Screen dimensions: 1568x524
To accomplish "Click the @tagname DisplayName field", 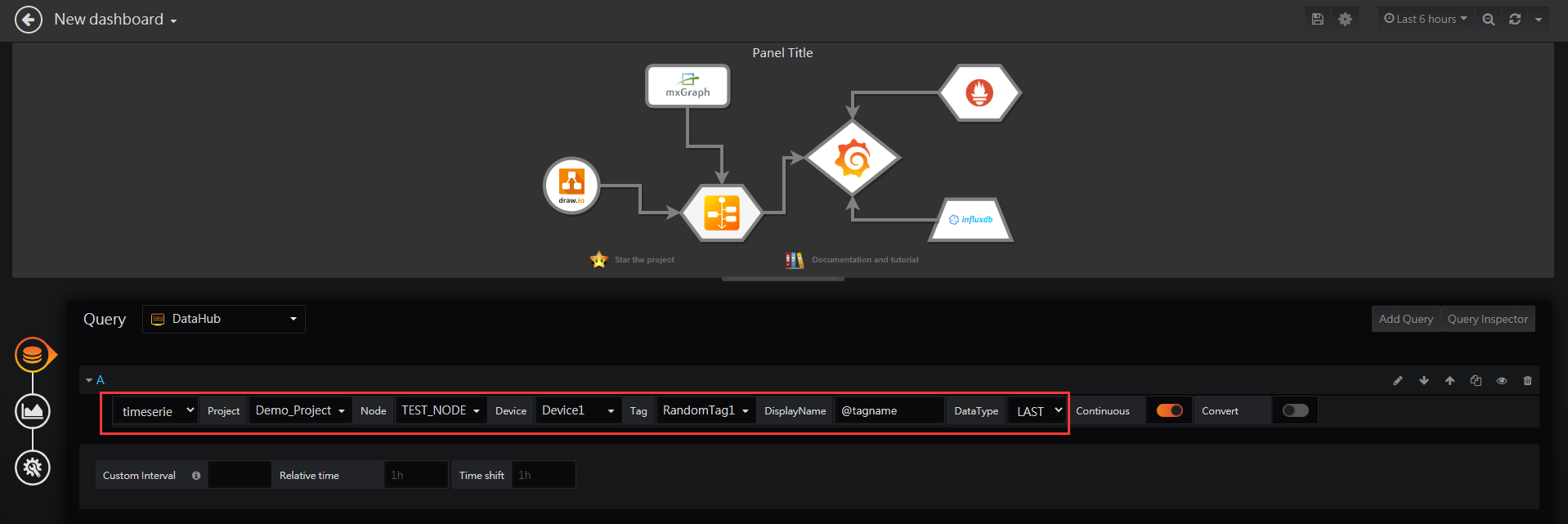I will (889, 410).
